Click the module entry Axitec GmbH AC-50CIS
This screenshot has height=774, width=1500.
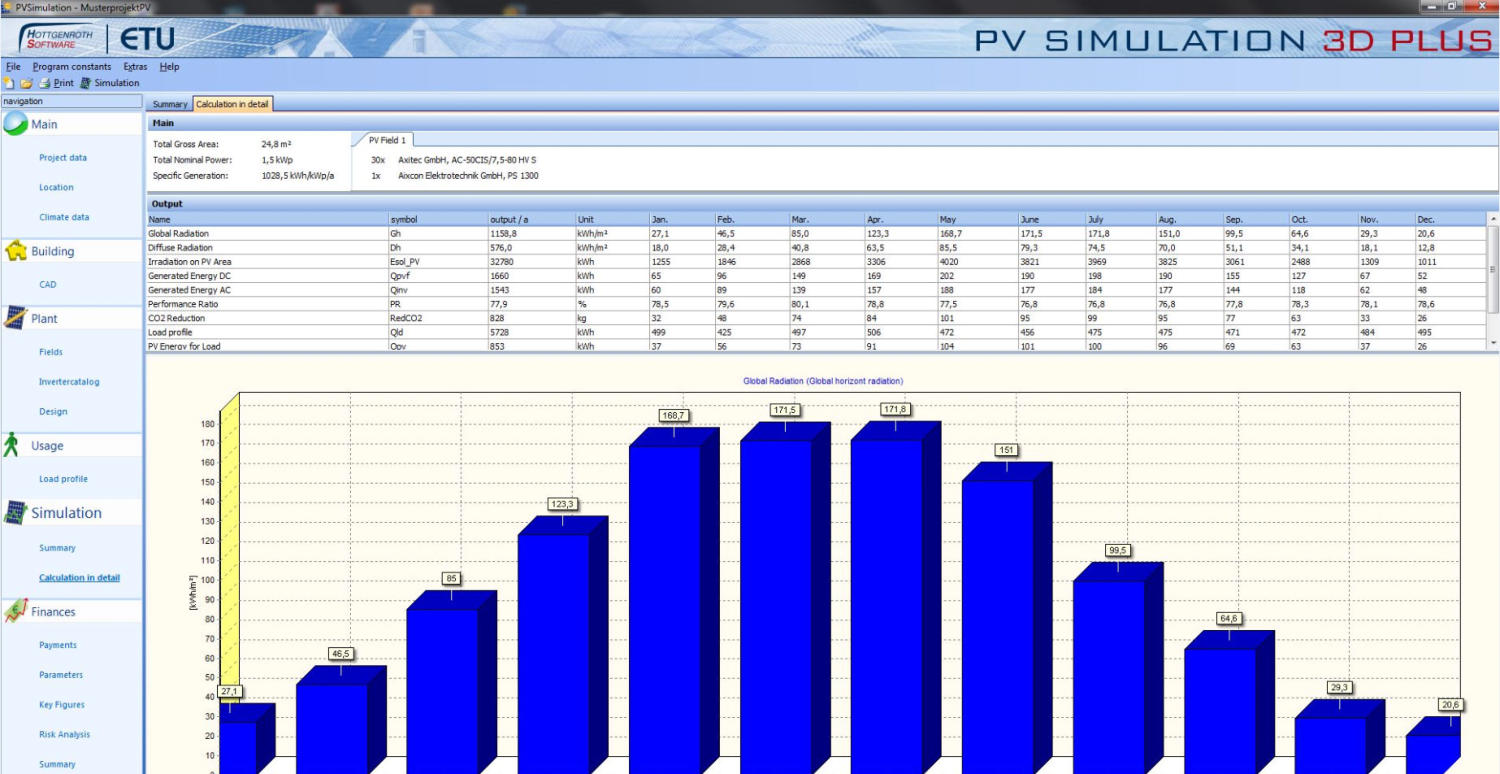click(x=467, y=159)
